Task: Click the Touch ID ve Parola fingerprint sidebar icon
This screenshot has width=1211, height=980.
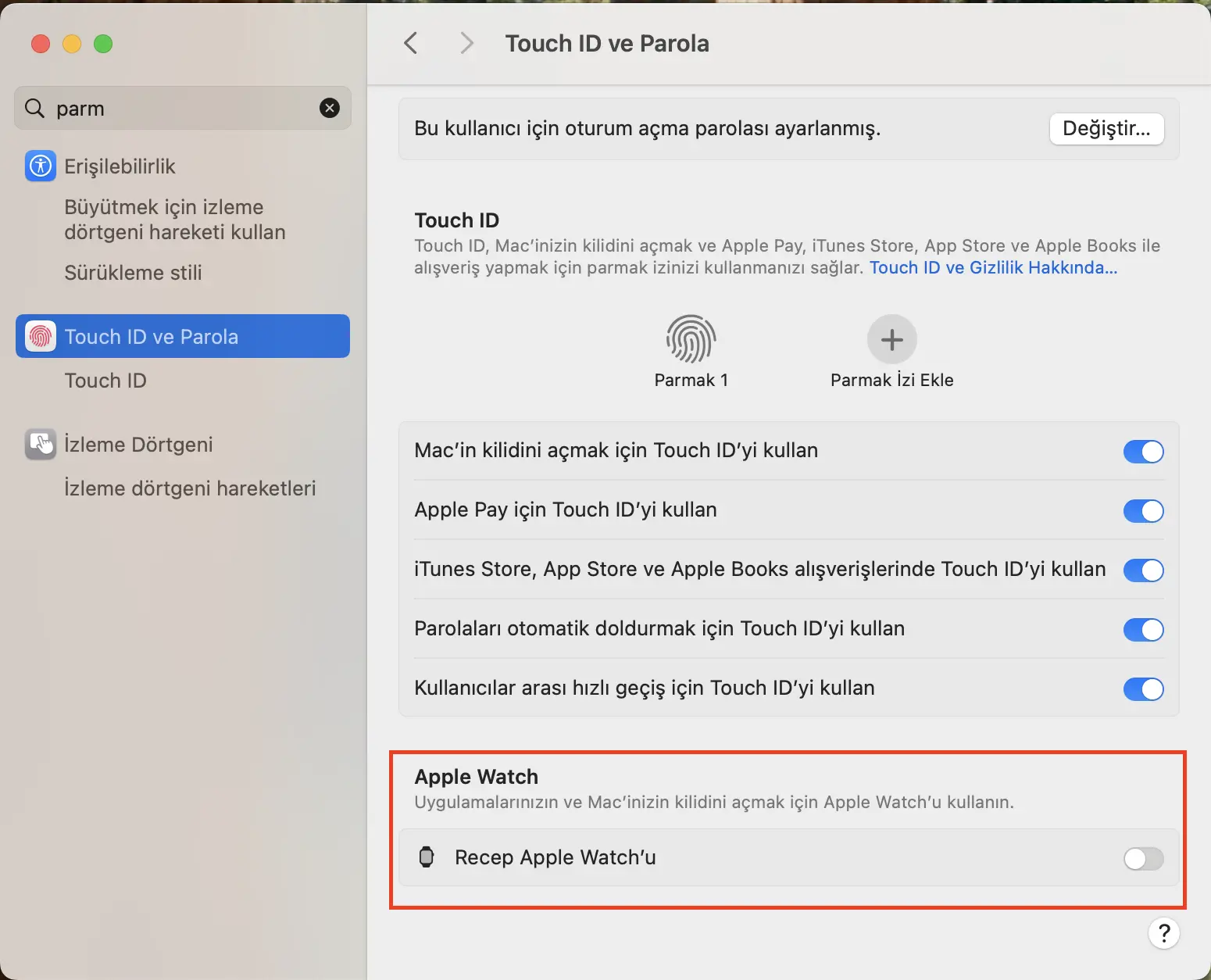Action: (40, 336)
